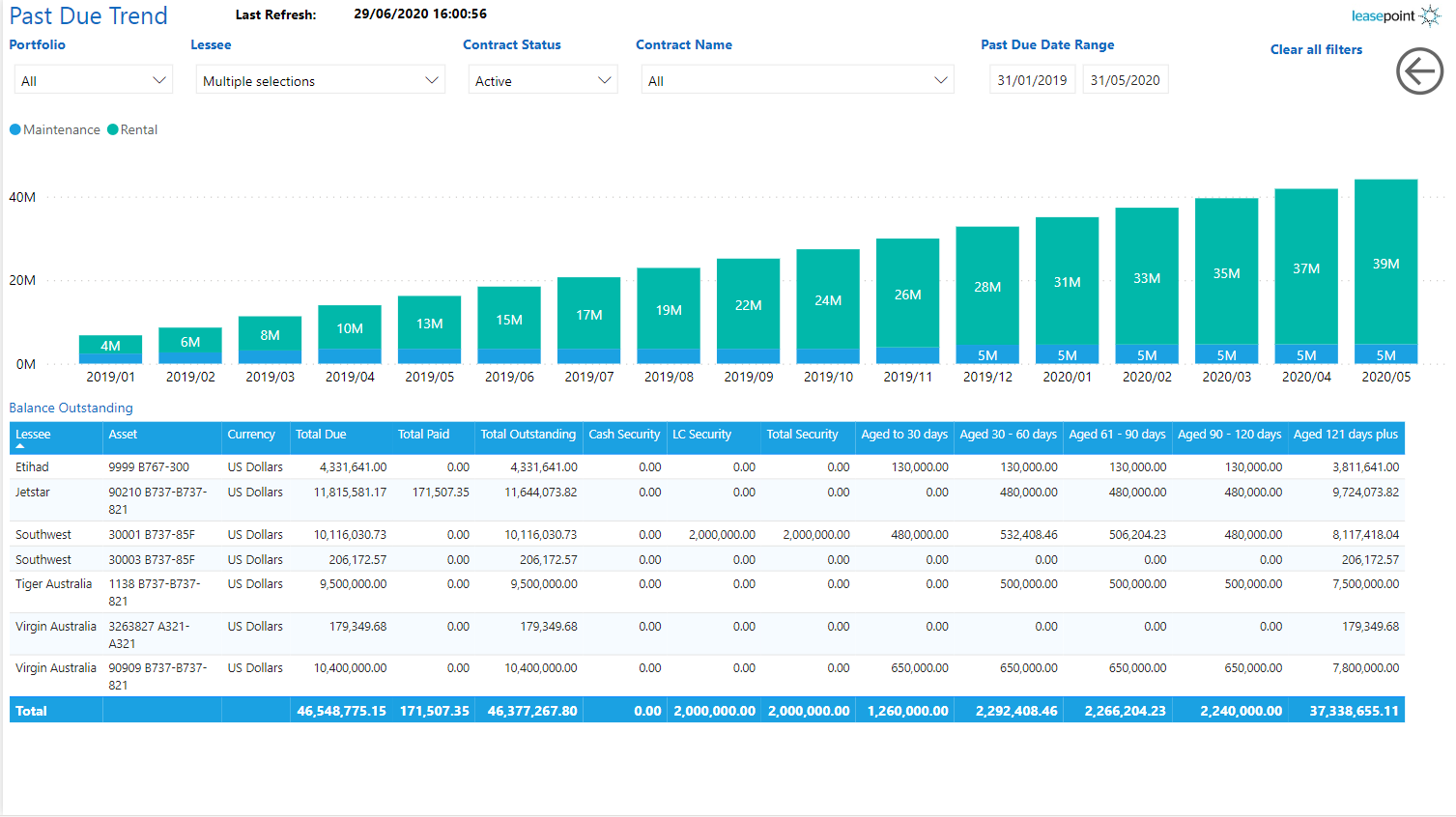Open the Contract Status Active dropdown
The width and height of the screenshot is (1456, 817).
(x=543, y=80)
